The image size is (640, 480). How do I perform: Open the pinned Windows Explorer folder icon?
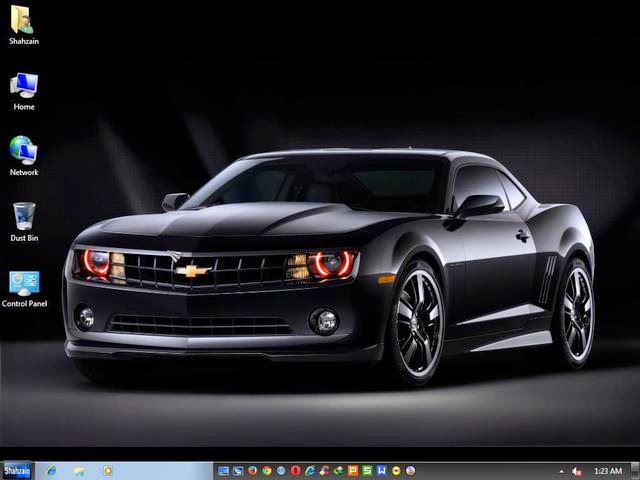tap(80, 471)
